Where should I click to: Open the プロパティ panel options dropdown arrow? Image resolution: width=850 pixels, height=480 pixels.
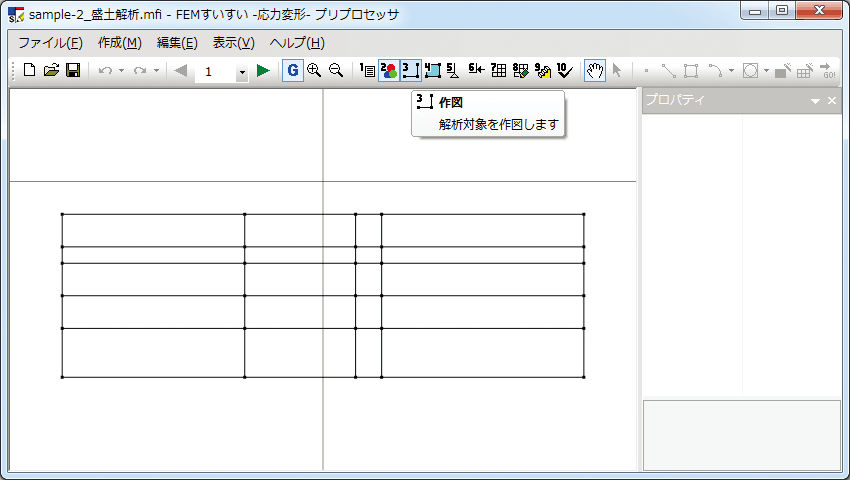point(815,101)
